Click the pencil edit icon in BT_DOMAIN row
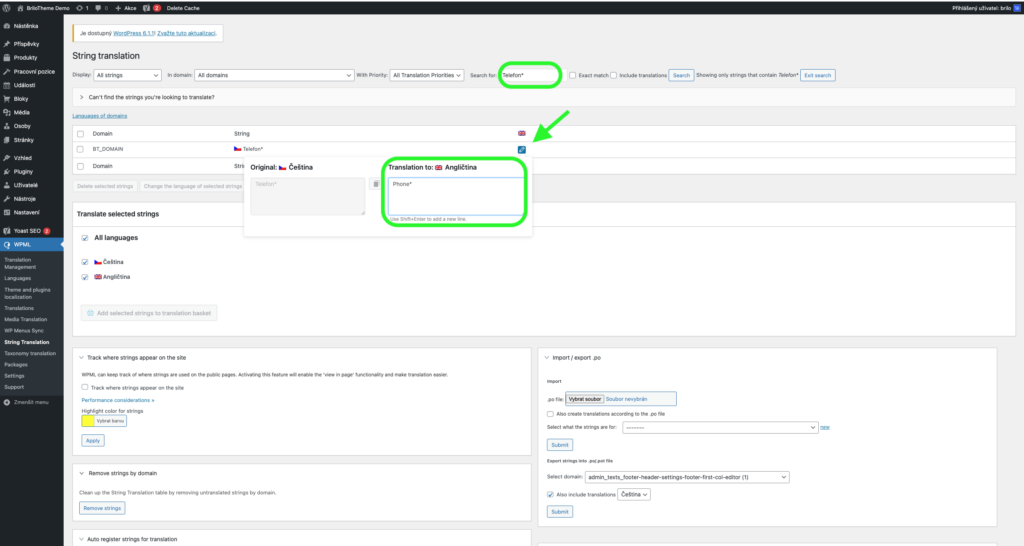The height and width of the screenshot is (546, 1024). coord(521,149)
